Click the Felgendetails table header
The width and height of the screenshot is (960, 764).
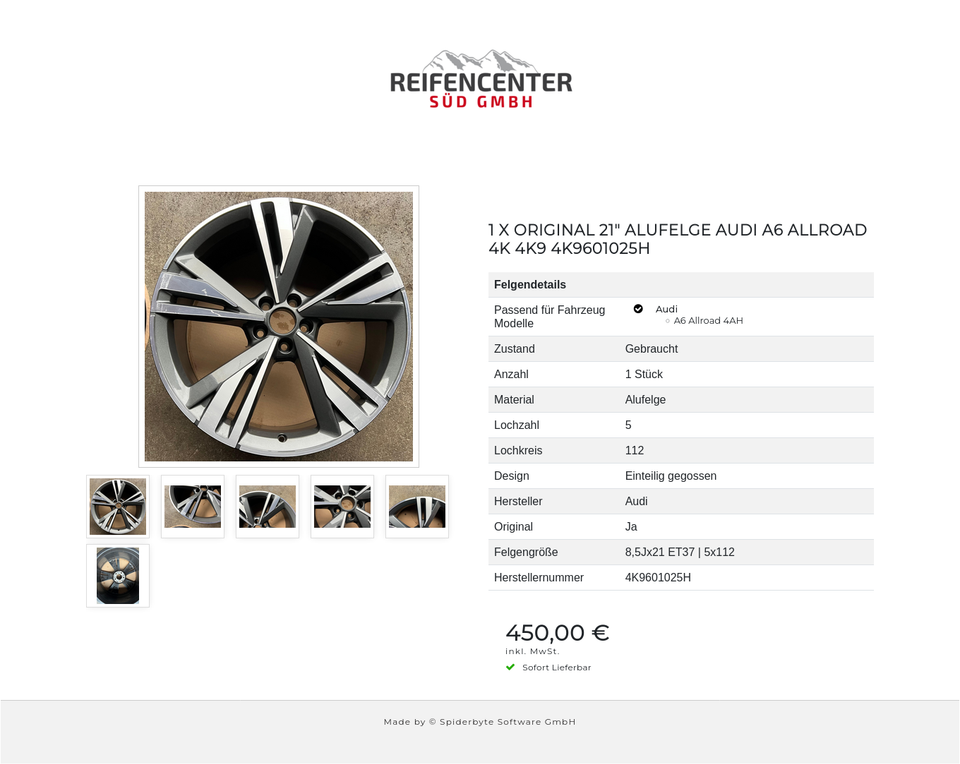click(x=681, y=285)
